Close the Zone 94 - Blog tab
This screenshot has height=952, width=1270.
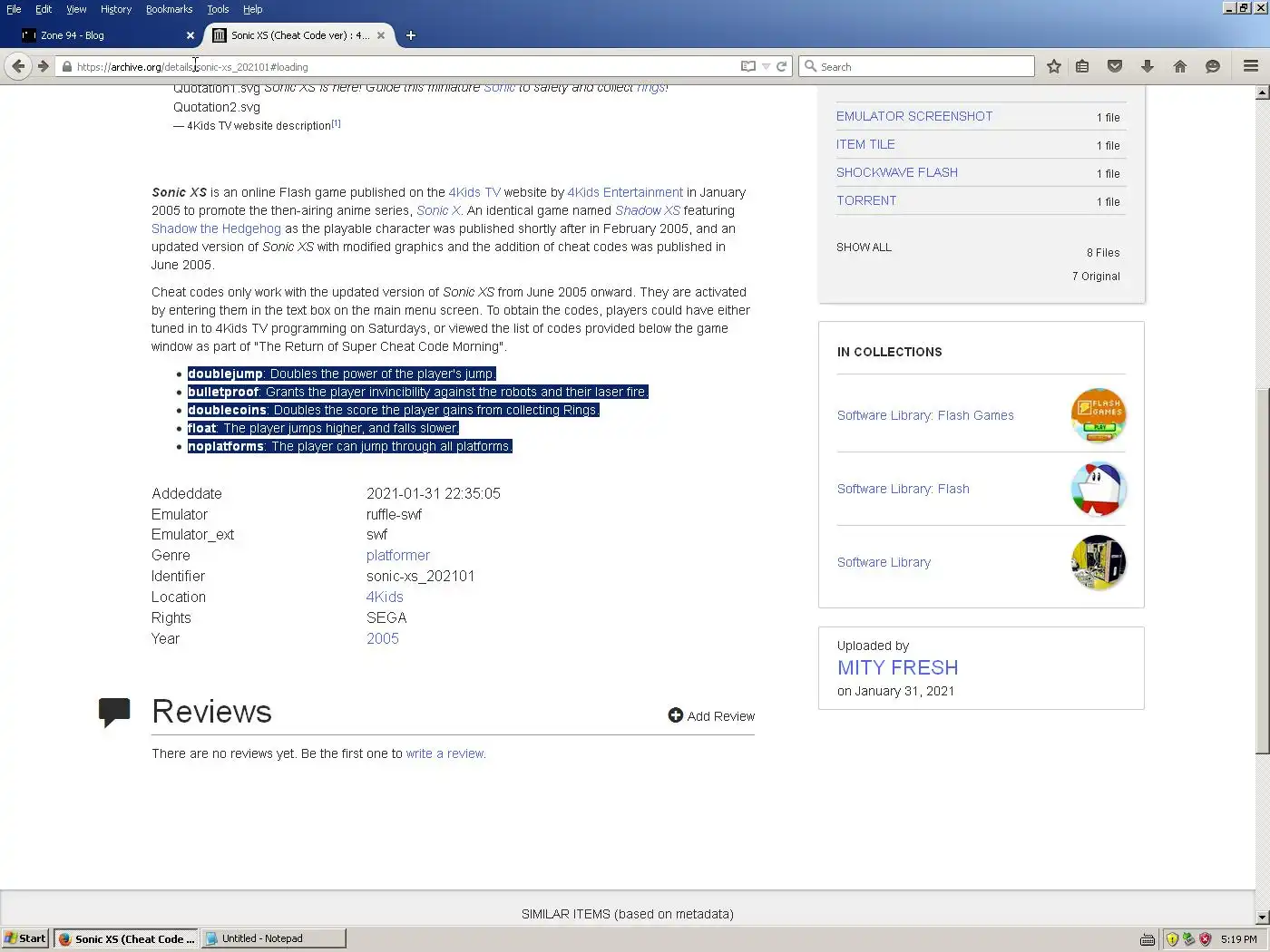coord(190,35)
